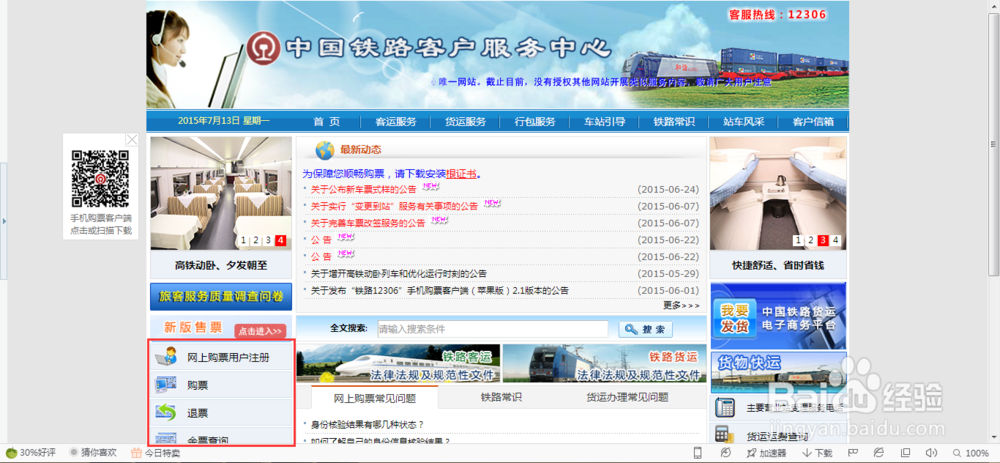Screen dimensions: 1000x463
Task: Click the full-text search input field
Action: [x=492, y=329]
